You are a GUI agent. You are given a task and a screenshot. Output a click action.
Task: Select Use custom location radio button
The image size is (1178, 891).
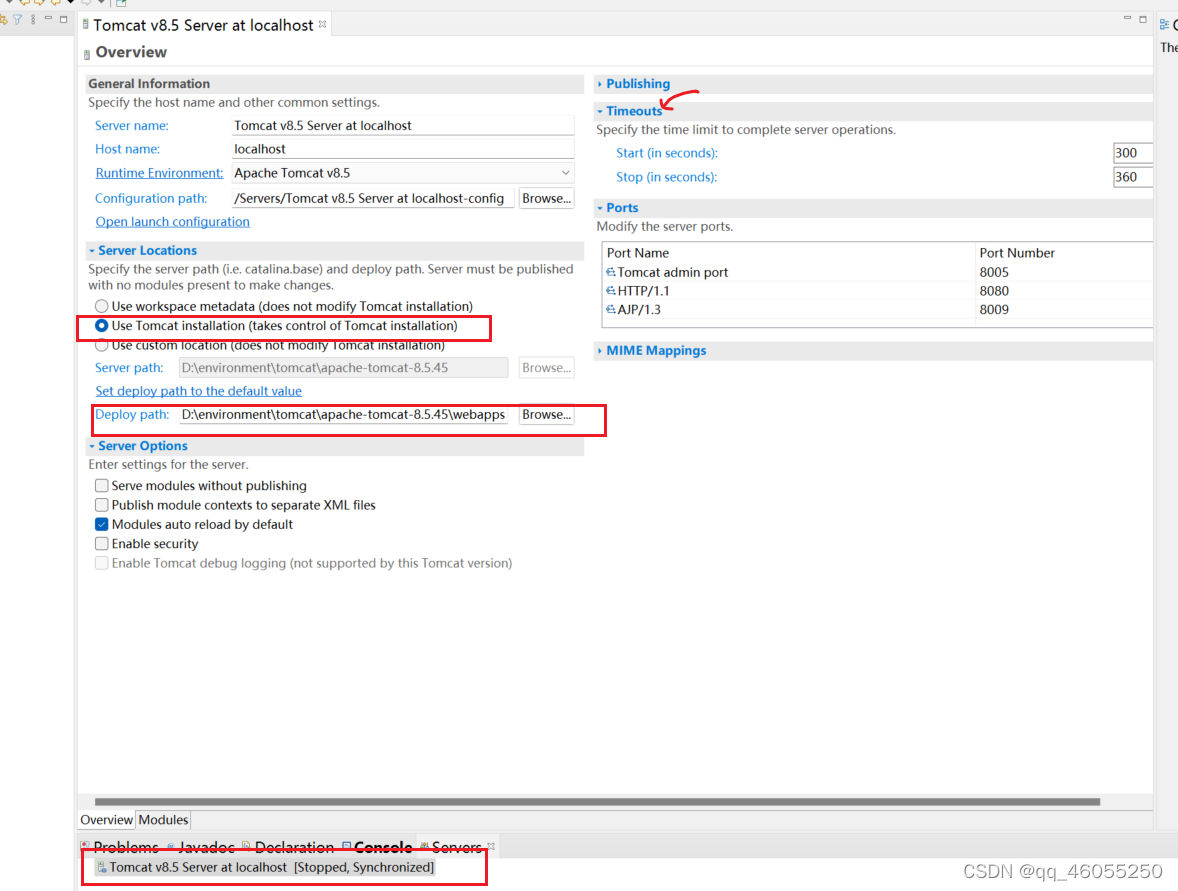(101, 346)
